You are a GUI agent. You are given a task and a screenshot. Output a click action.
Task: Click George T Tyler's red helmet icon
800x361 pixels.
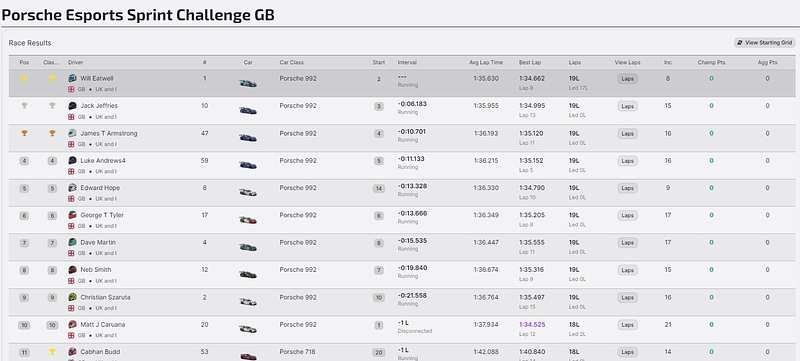click(72, 215)
